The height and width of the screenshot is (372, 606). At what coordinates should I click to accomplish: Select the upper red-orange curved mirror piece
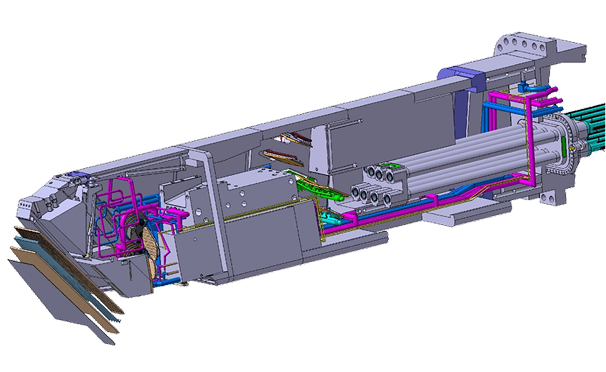297,139
